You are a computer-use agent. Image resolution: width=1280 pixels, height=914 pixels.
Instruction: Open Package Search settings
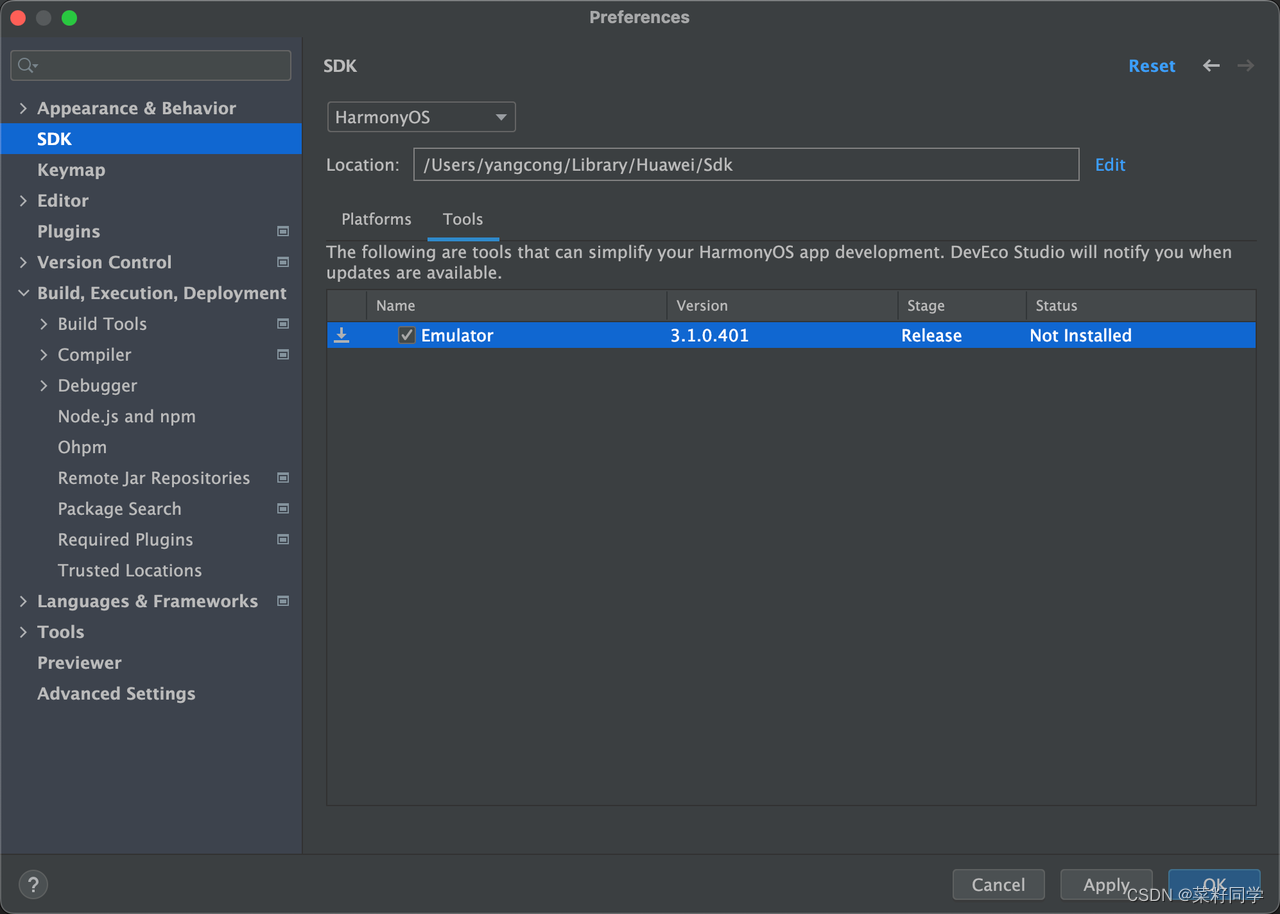tap(120, 509)
